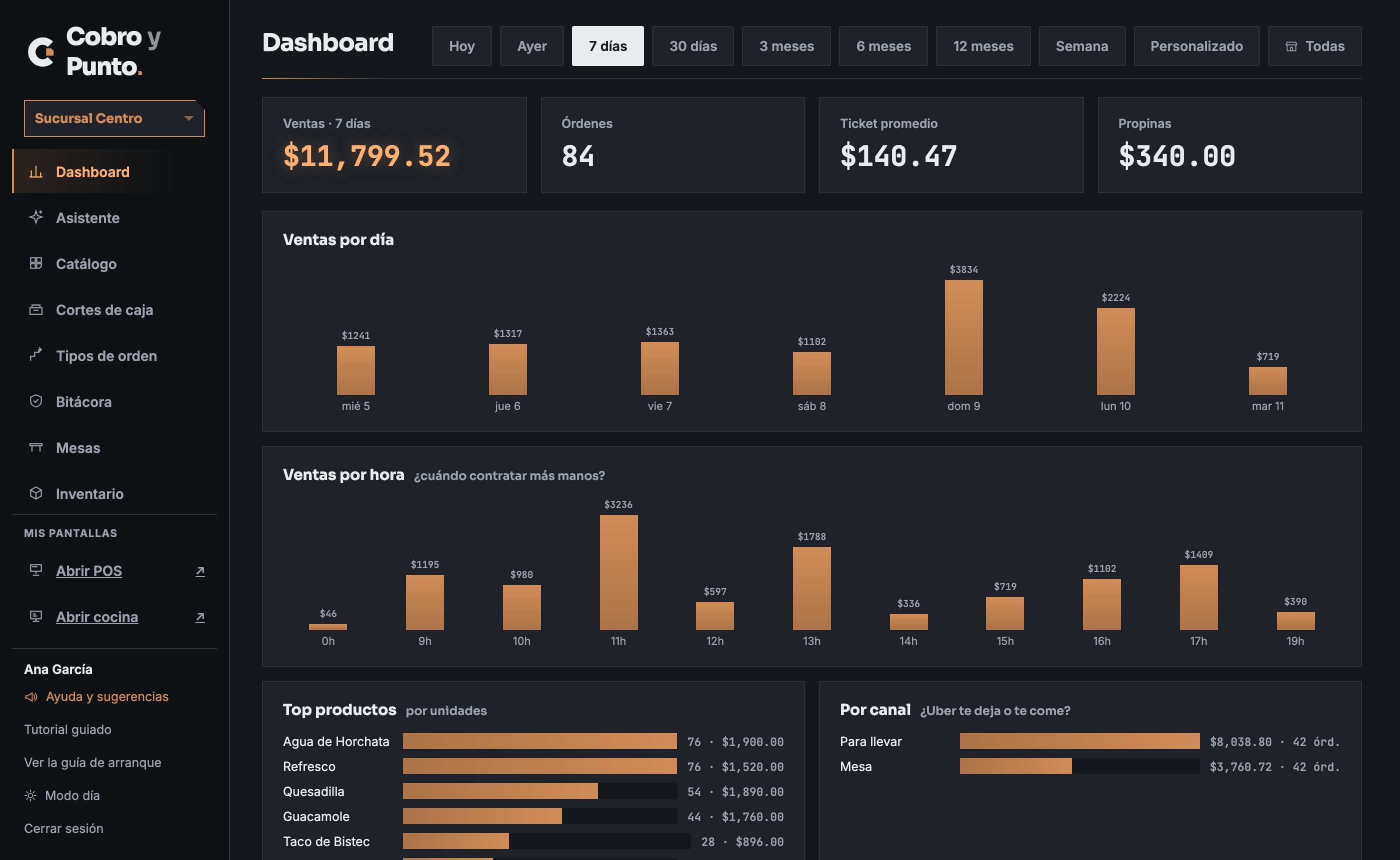The image size is (1400, 860).
Task: Click the Agua de Horchata progress bar
Action: tap(539, 741)
